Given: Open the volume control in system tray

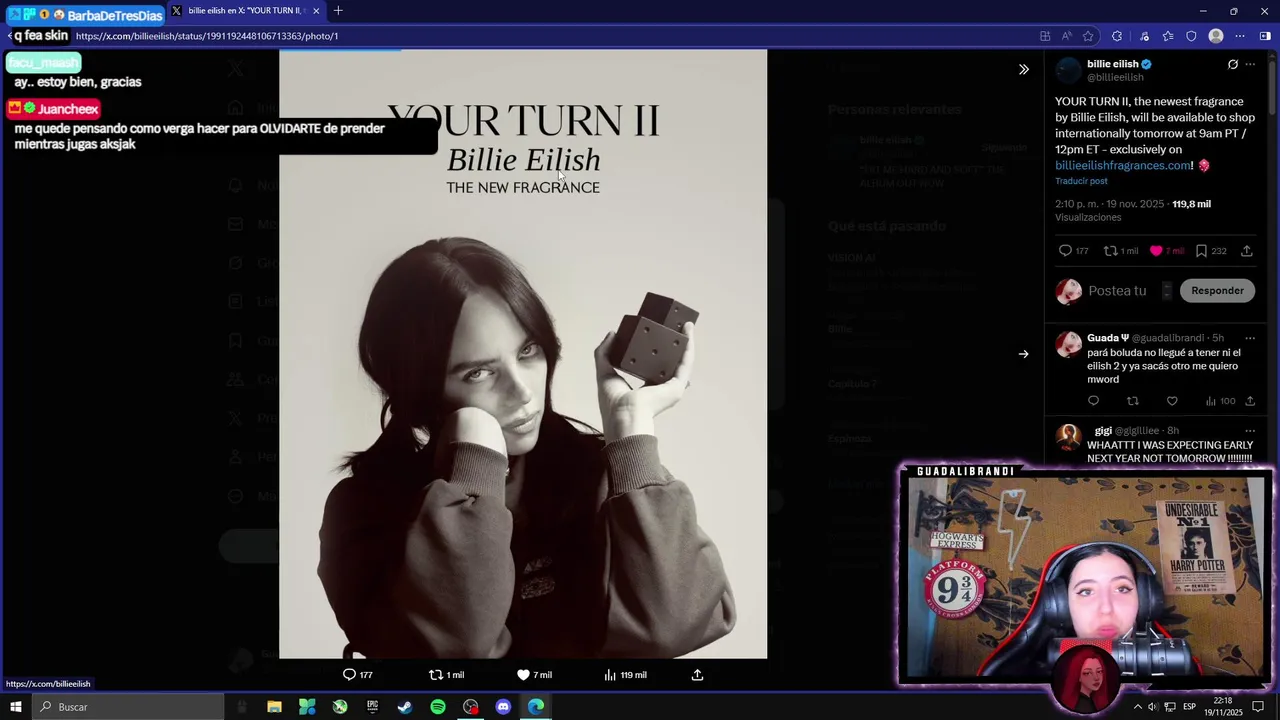Looking at the screenshot, I should [1153, 707].
